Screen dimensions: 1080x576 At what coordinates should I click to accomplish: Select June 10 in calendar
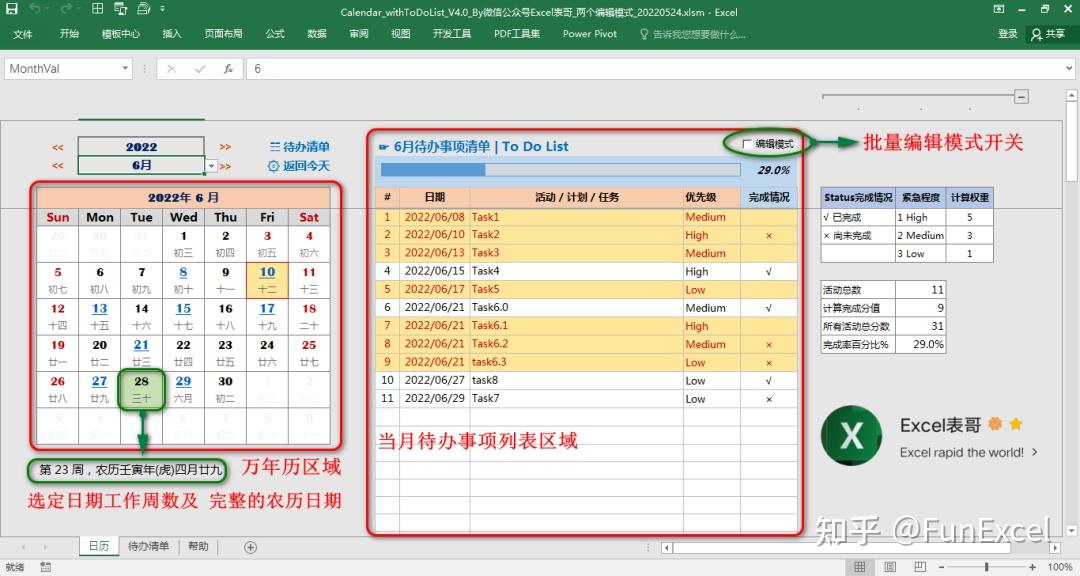click(267, 280)
